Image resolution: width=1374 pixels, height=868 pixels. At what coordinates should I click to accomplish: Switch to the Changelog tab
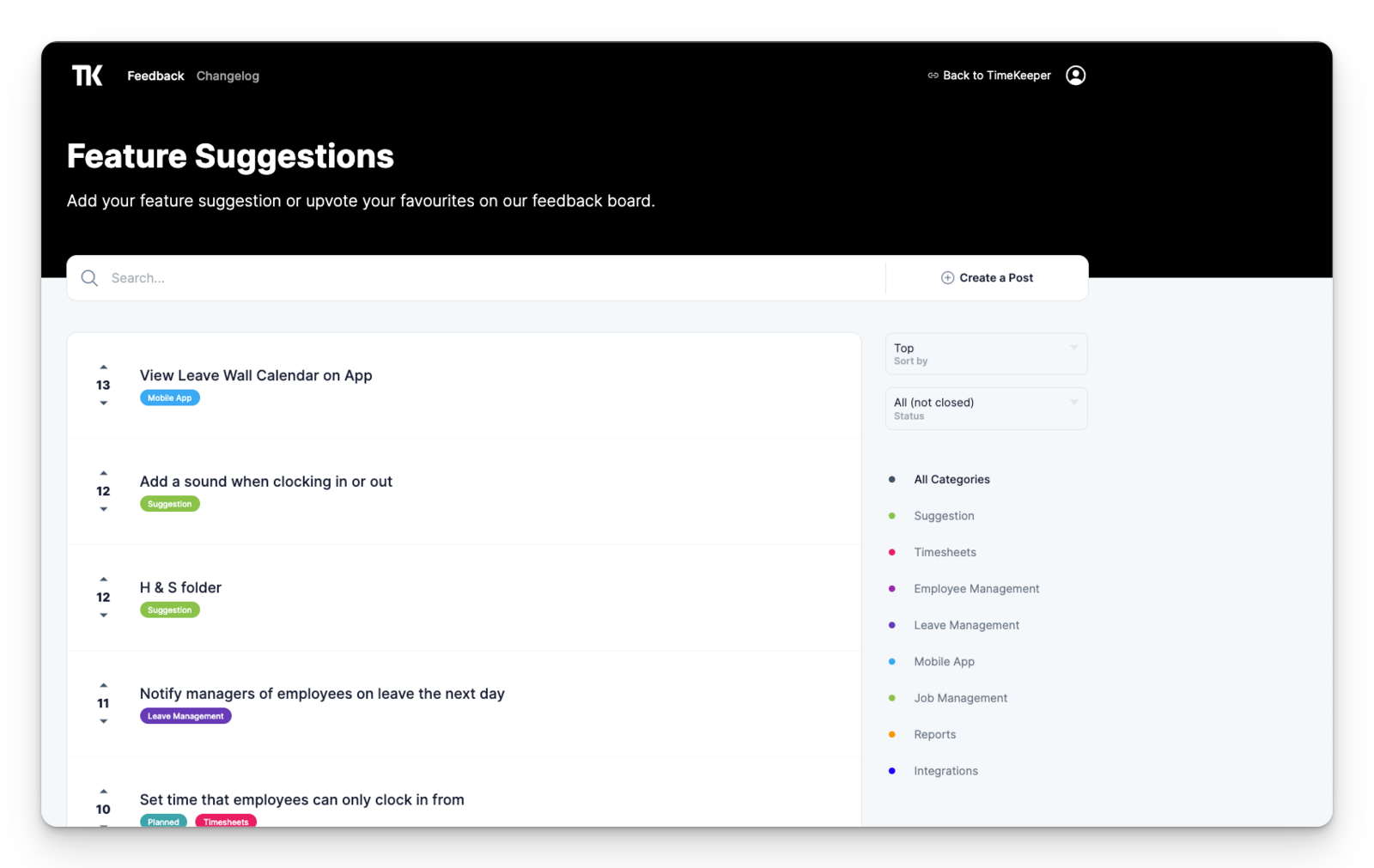[228, 76]
